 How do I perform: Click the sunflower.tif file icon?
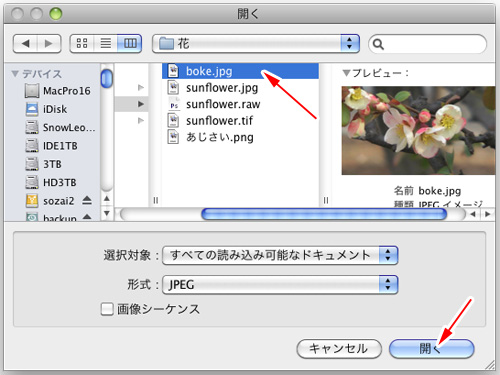click(173, 121)
